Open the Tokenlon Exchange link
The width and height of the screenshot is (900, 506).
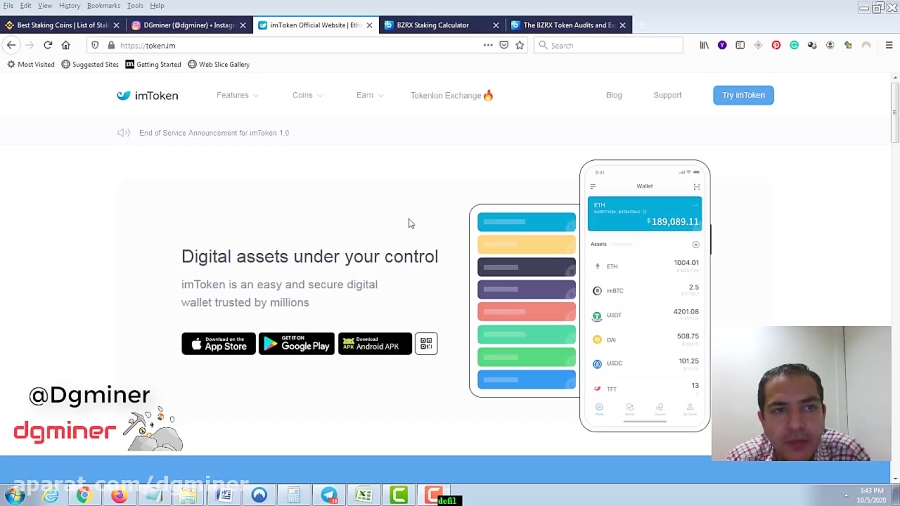coord(452,95)
